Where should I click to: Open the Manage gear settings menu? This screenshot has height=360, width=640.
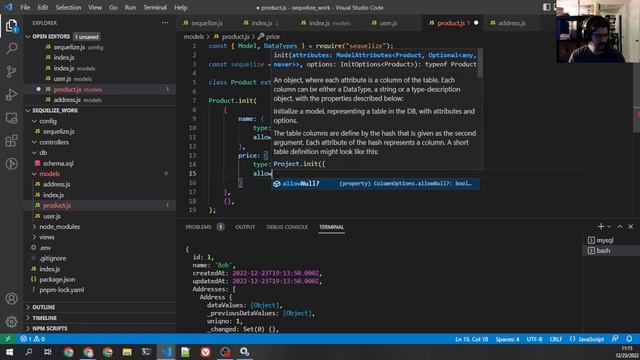[11, 322]
